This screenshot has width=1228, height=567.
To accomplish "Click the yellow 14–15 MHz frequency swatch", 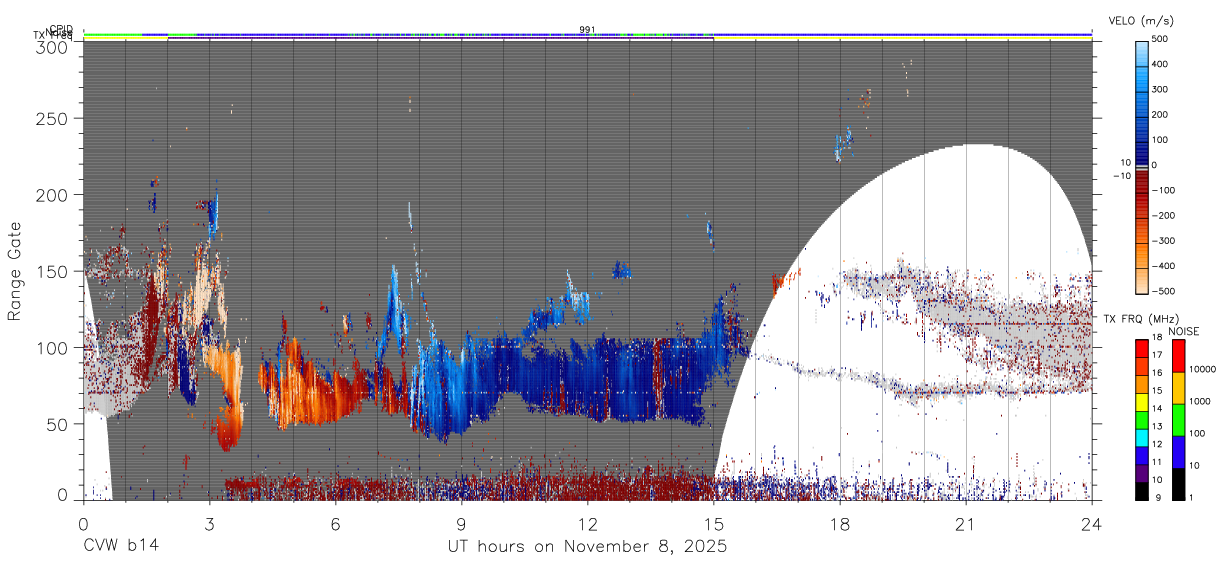I will click(1142, 402).
